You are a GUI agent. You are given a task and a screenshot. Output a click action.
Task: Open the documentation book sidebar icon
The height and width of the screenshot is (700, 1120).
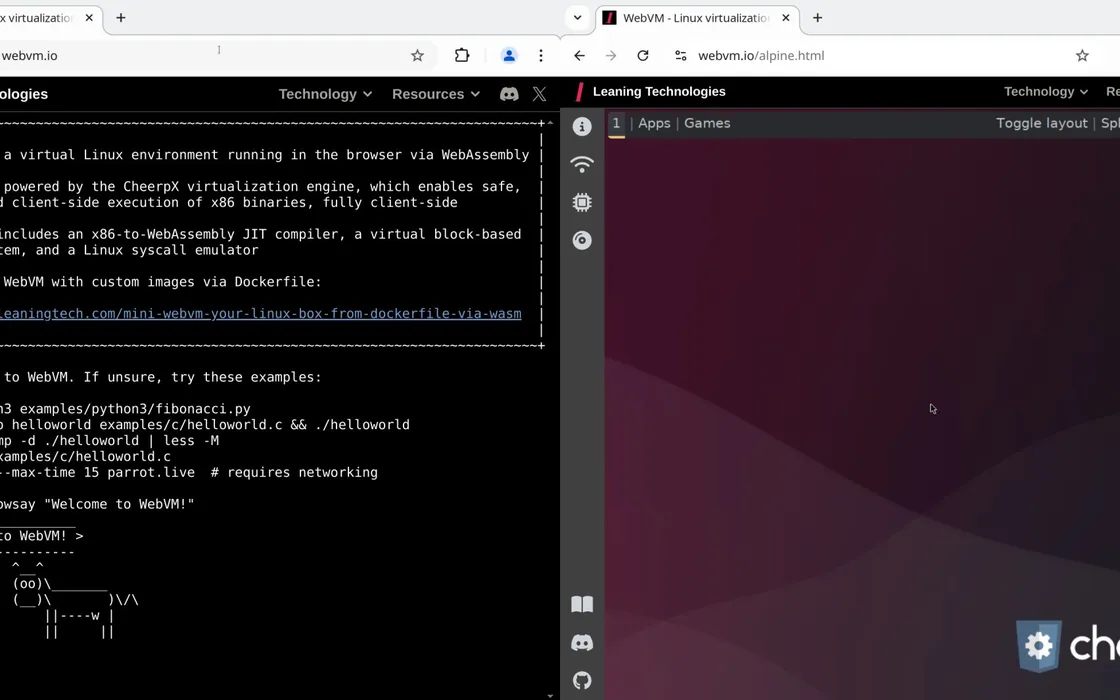582,604
